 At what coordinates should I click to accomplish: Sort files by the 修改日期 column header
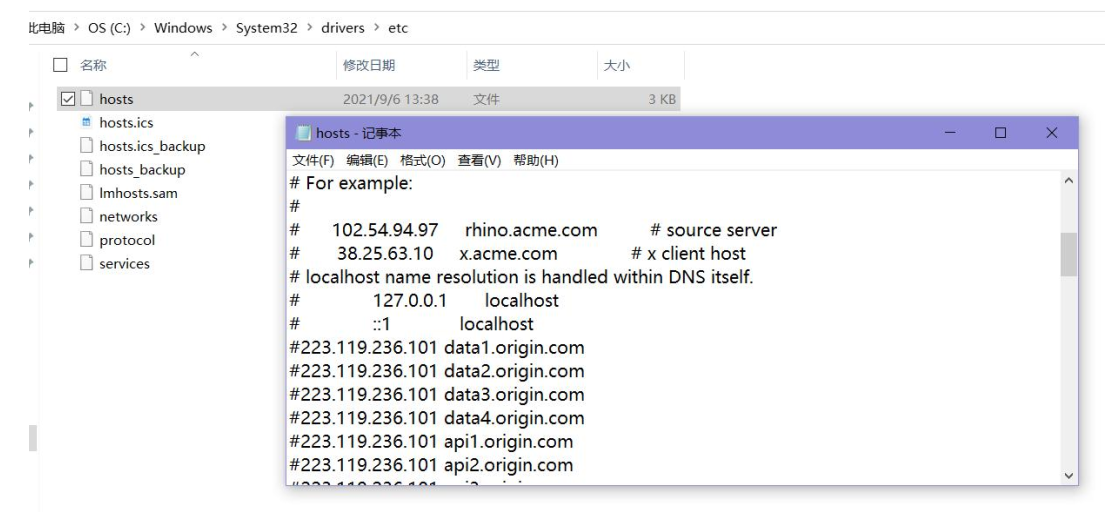[x=369, y=65]
